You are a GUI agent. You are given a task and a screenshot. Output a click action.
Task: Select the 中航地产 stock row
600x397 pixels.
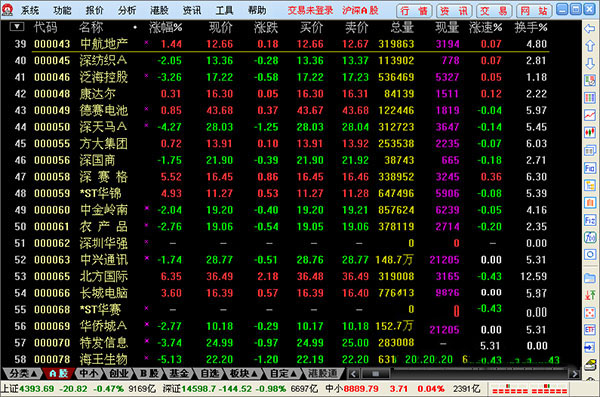[281, 44]
